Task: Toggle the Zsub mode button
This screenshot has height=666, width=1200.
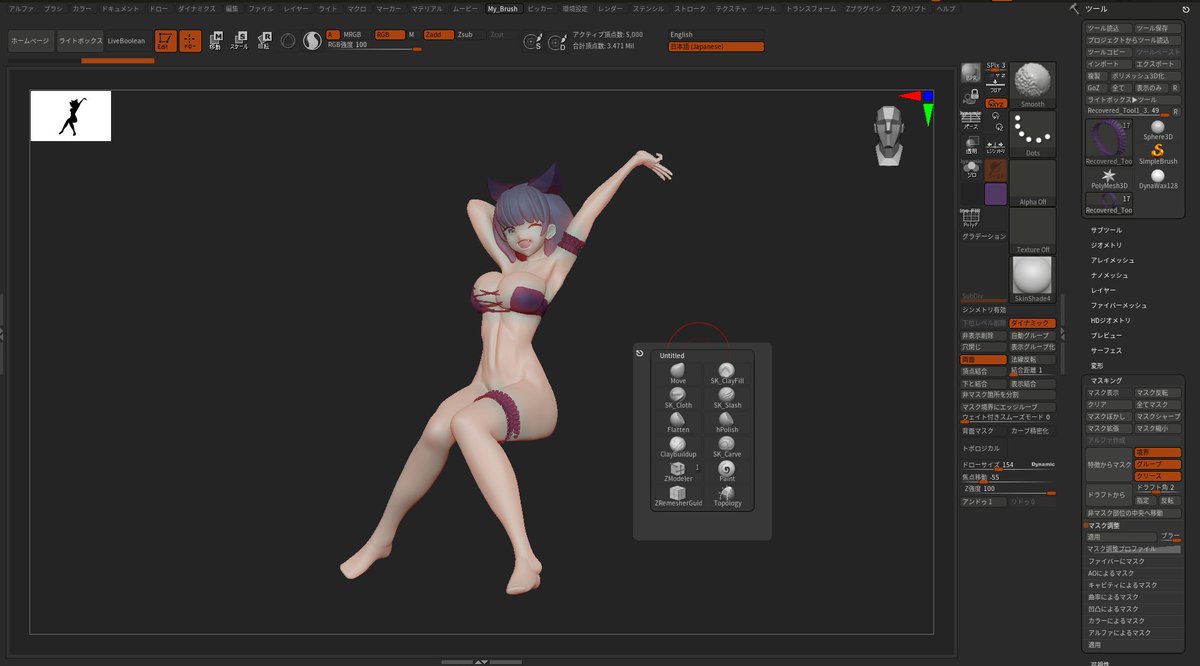Action: point(469,34)
